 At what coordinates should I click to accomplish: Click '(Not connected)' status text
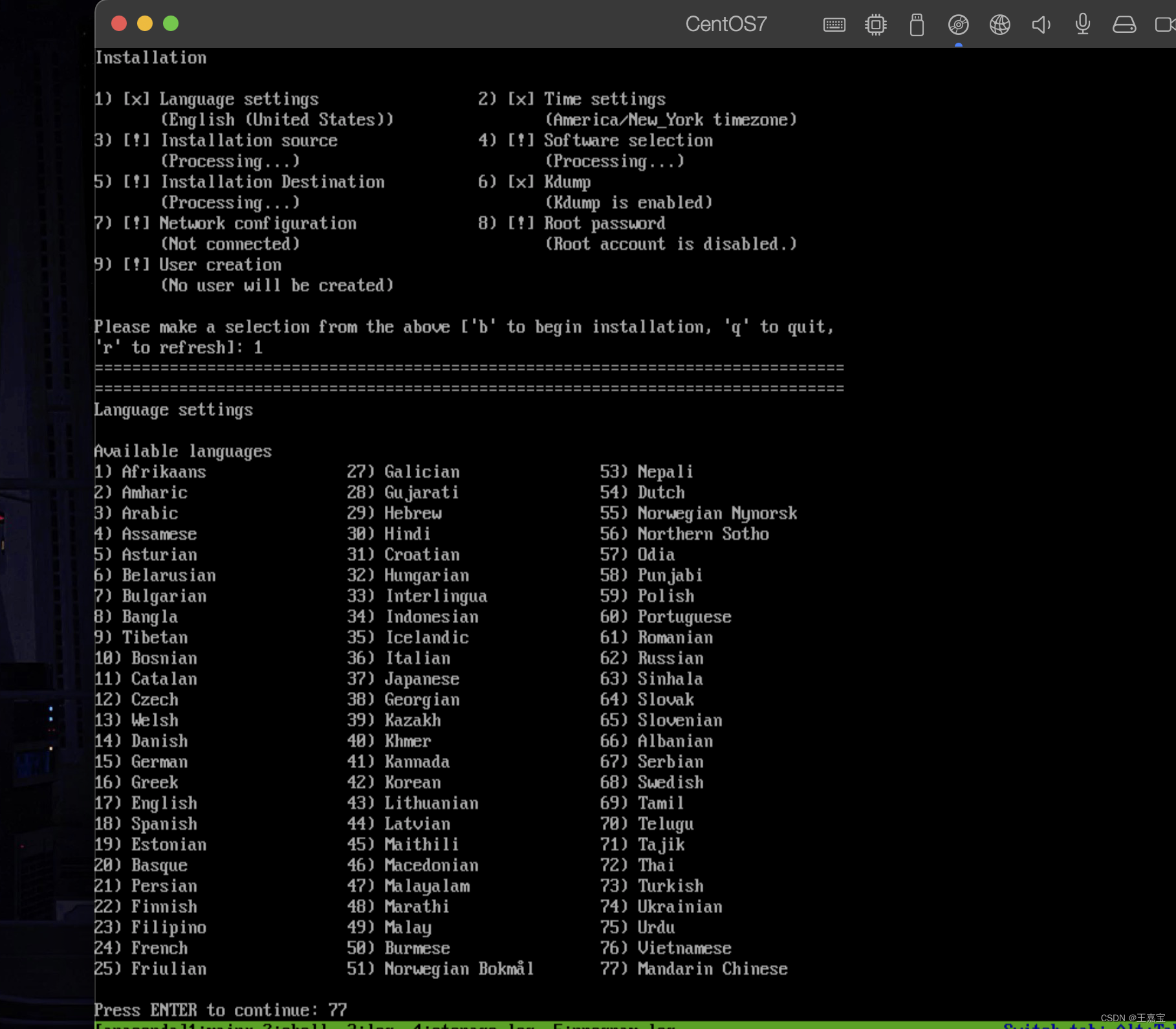pos(230,244)
